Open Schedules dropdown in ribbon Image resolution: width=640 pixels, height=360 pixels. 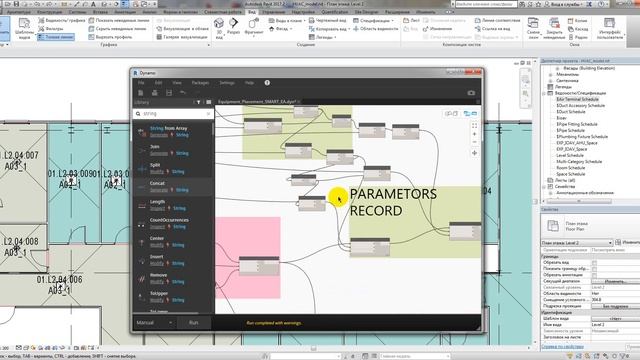pos(374,20)
